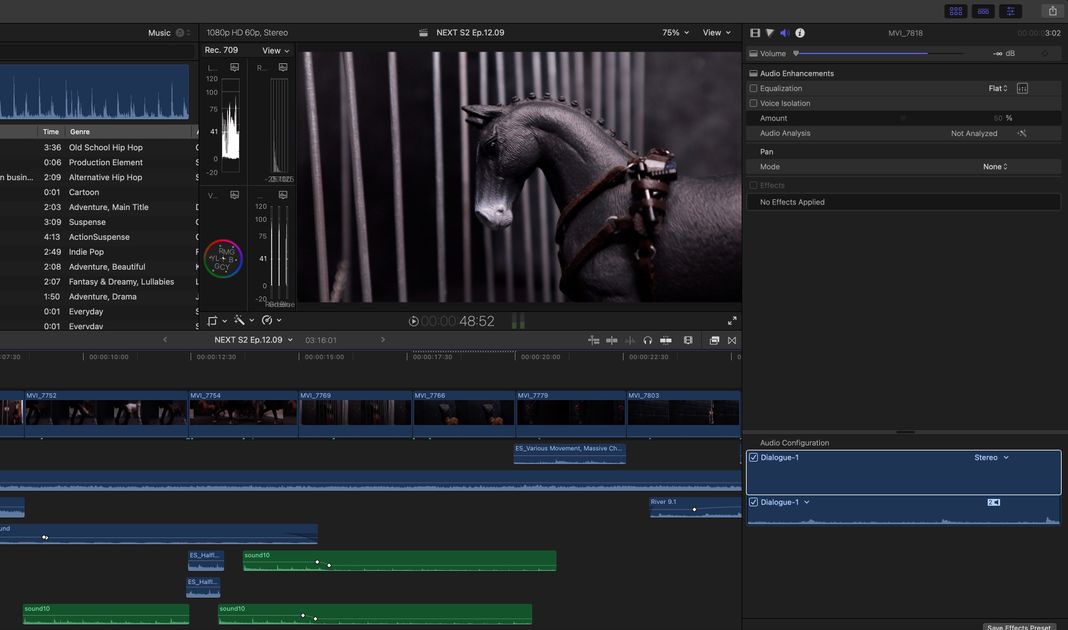The image size is (1068, 630).
Task: Open the NEXT S2 Ep.12.09 timeline menu
Action: (254, 340)
